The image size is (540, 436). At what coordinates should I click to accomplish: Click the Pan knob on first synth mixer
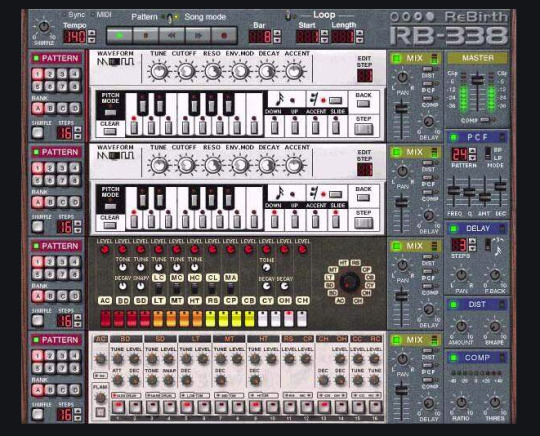coord(403,78)
